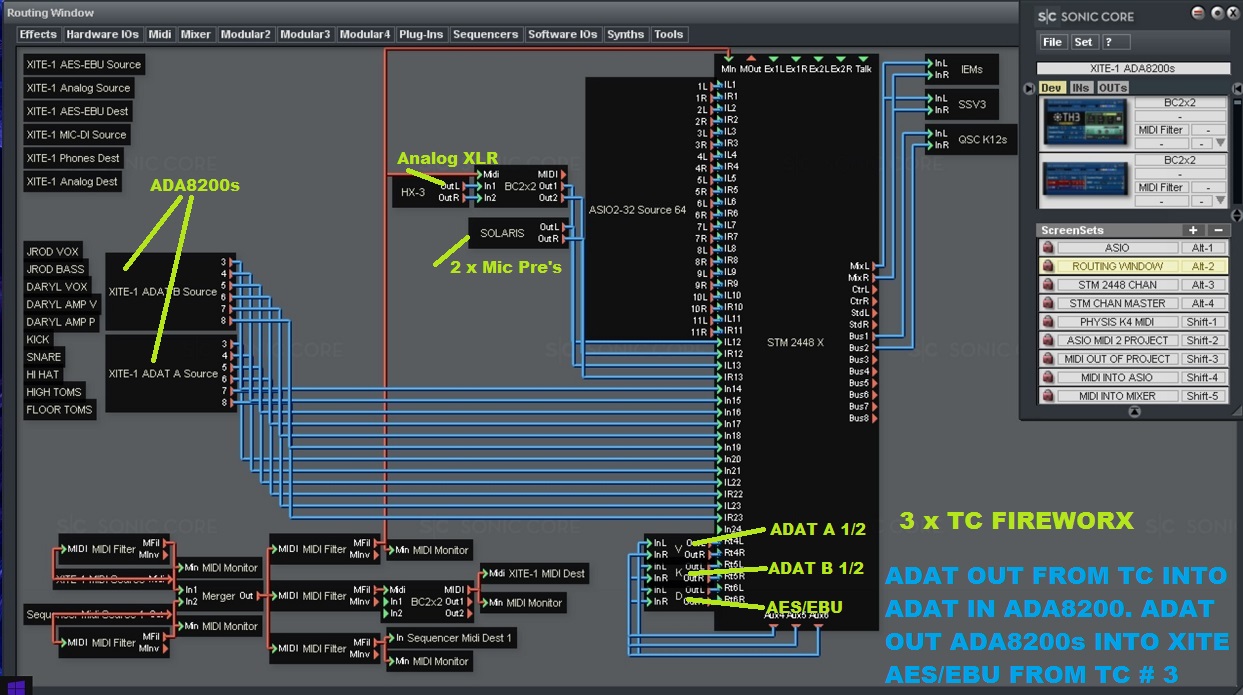Select the XITE-1 Phones Dest module
Image resolution: width=1243 pixels, height=695 pixels.
[73, 158]
